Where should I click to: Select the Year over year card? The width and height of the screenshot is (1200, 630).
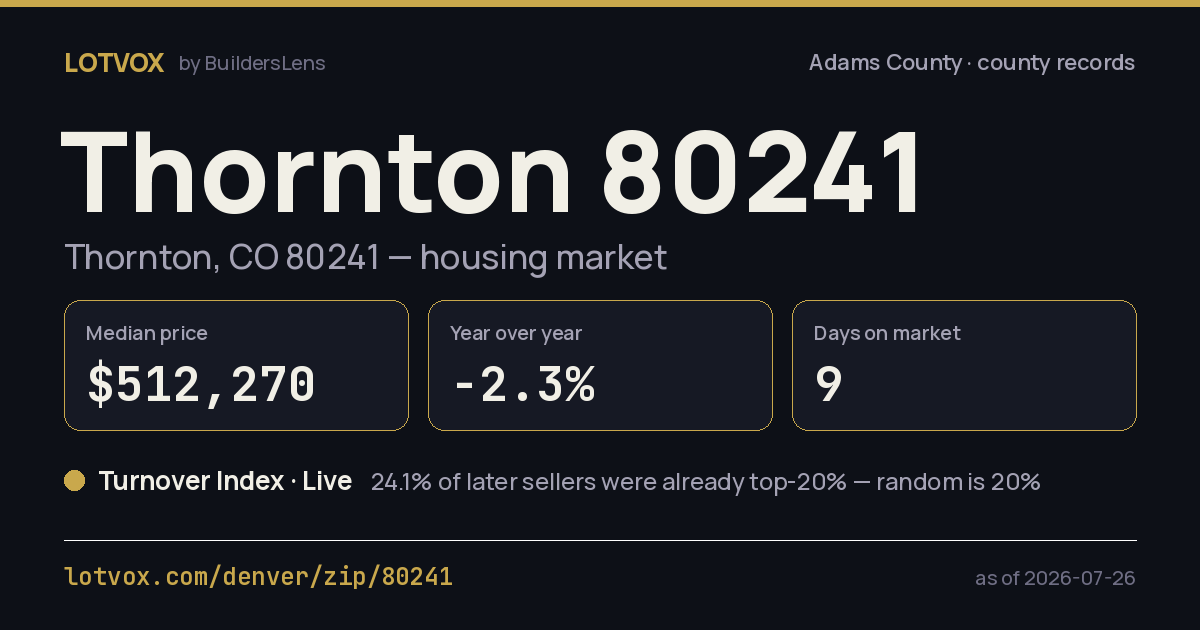pos(600,366)
